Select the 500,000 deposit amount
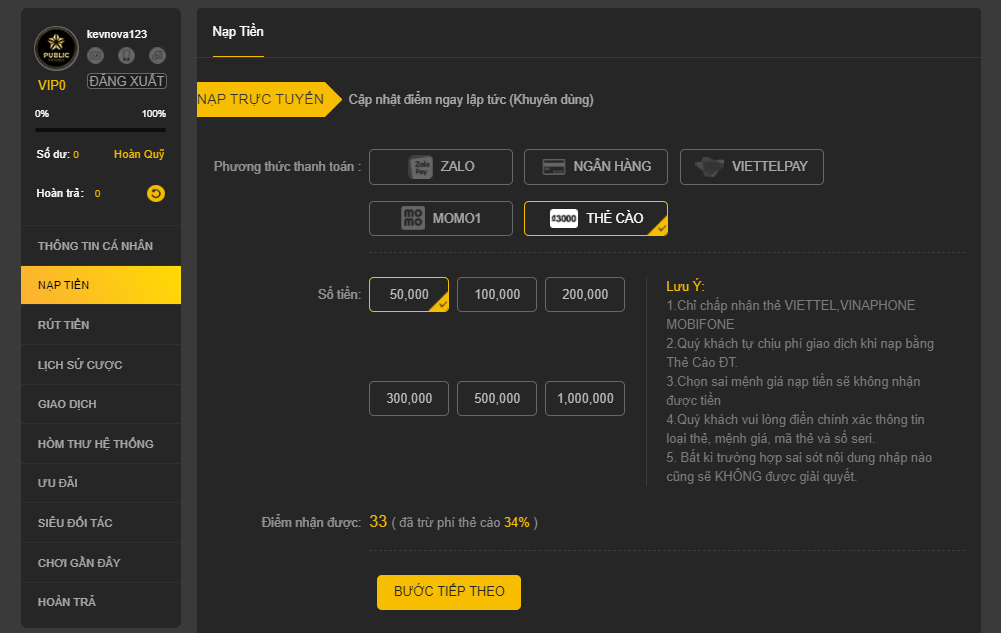Screen dimensions: 1001x633 coord(497,398)
